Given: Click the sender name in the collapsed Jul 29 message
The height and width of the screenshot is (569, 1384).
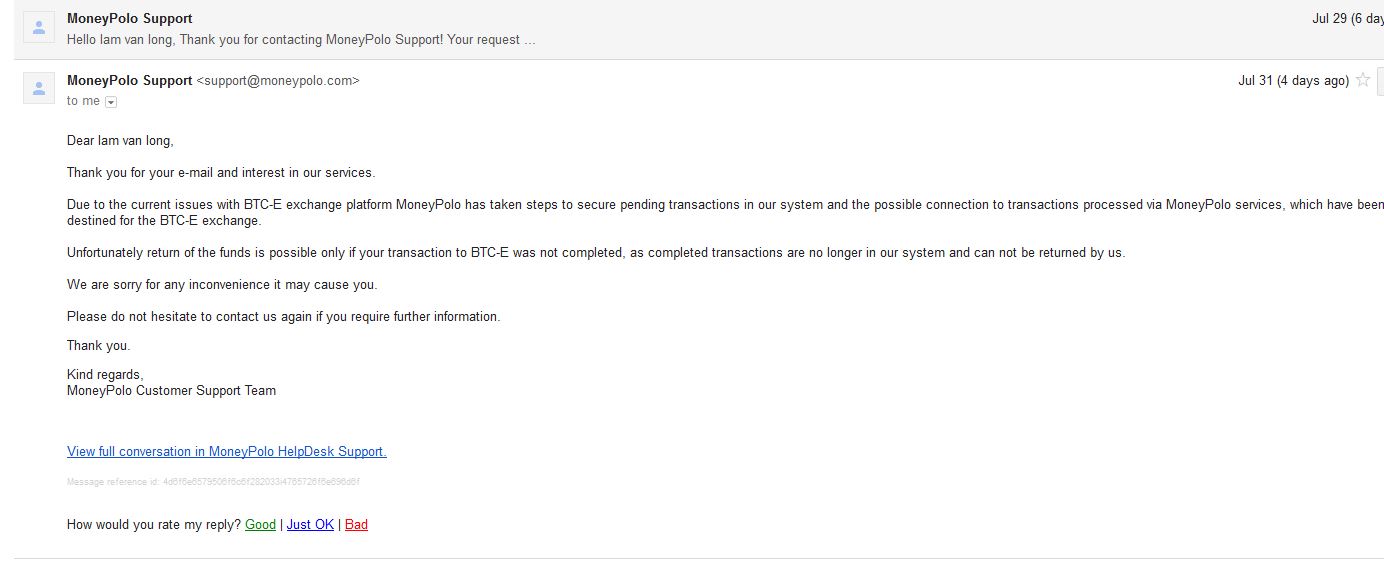Looking at the screenshot, I should pos(129,19).
